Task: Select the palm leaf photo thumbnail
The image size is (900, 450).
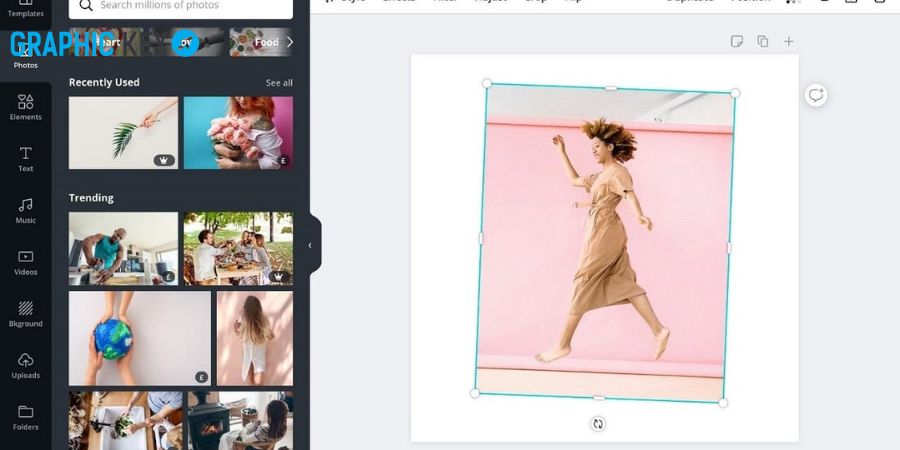Action: 123,133
